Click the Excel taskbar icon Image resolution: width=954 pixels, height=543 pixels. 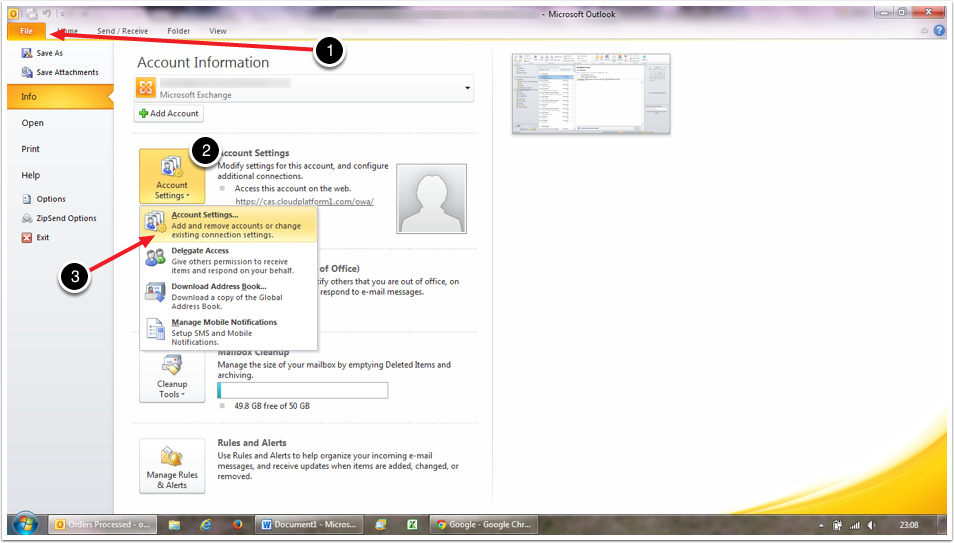pos(412,524)
